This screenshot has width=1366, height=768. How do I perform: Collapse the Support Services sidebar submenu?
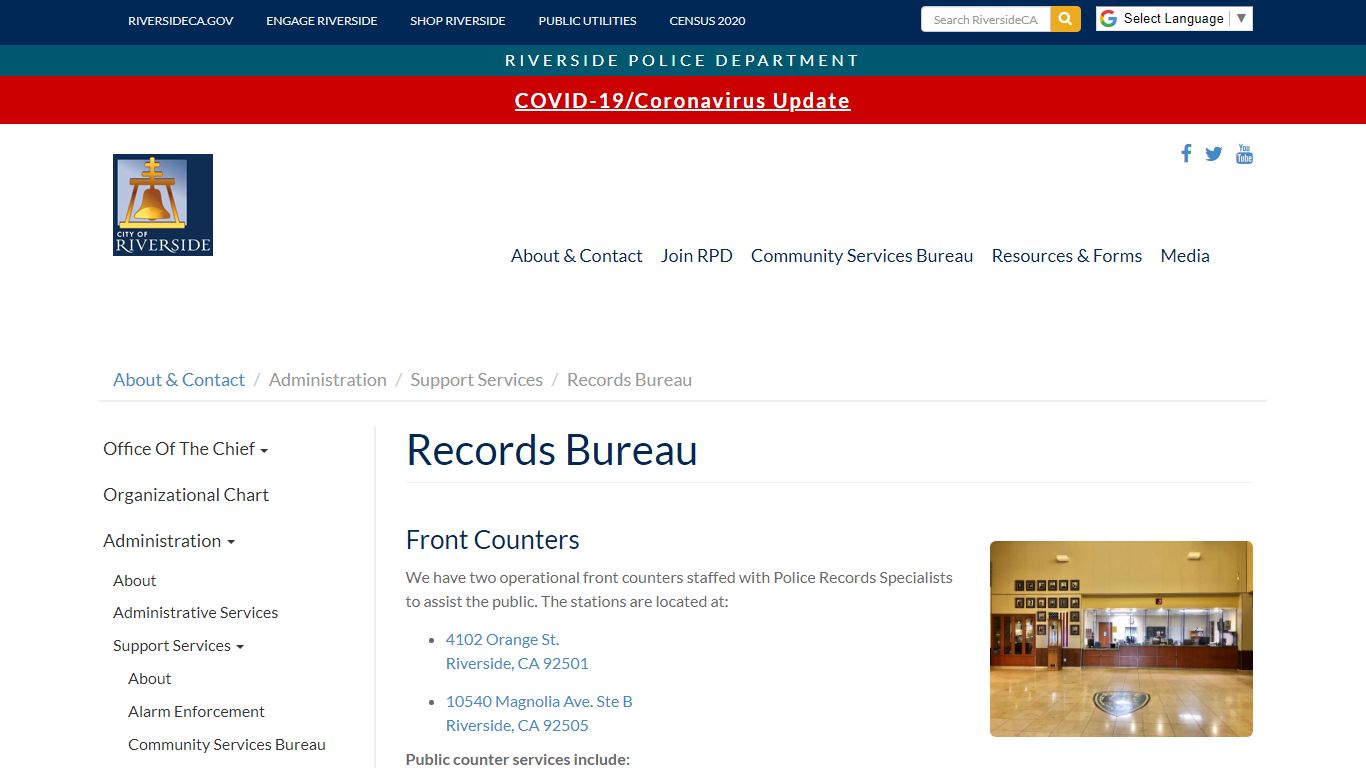pyautogui.click(x=178, y=646)
